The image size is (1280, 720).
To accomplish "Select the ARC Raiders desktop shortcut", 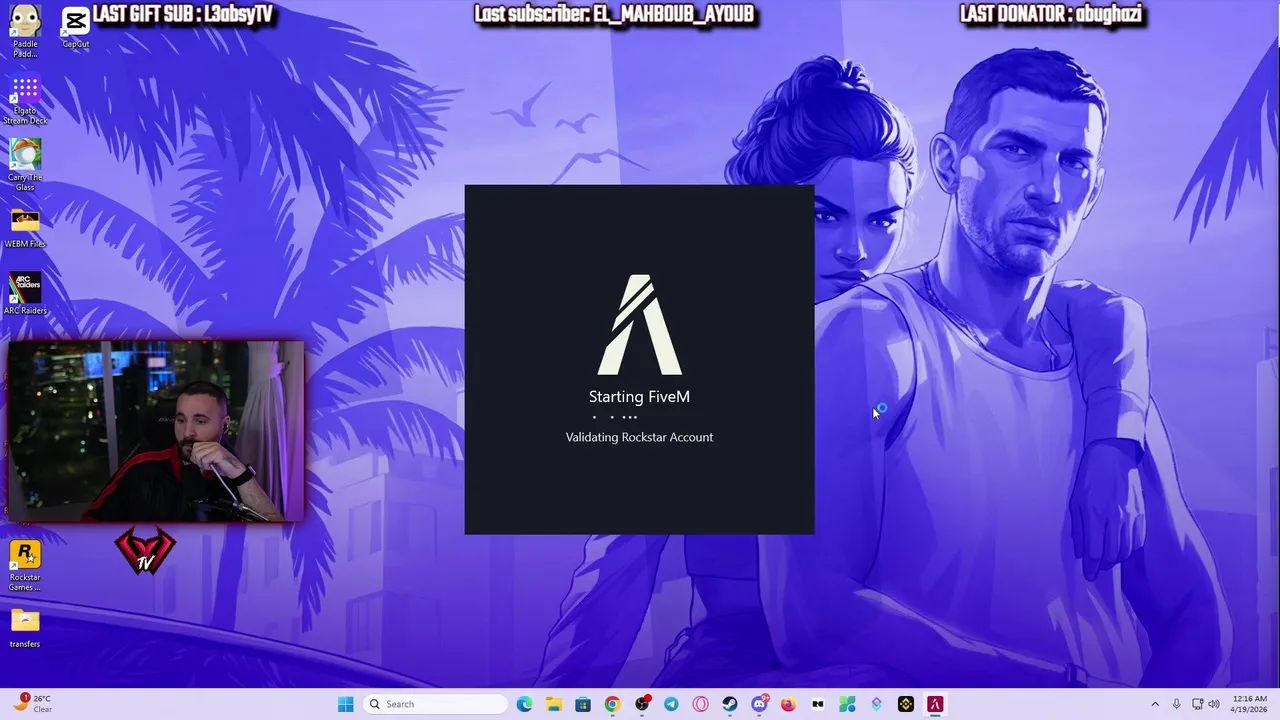I will [x=25, y=294].
